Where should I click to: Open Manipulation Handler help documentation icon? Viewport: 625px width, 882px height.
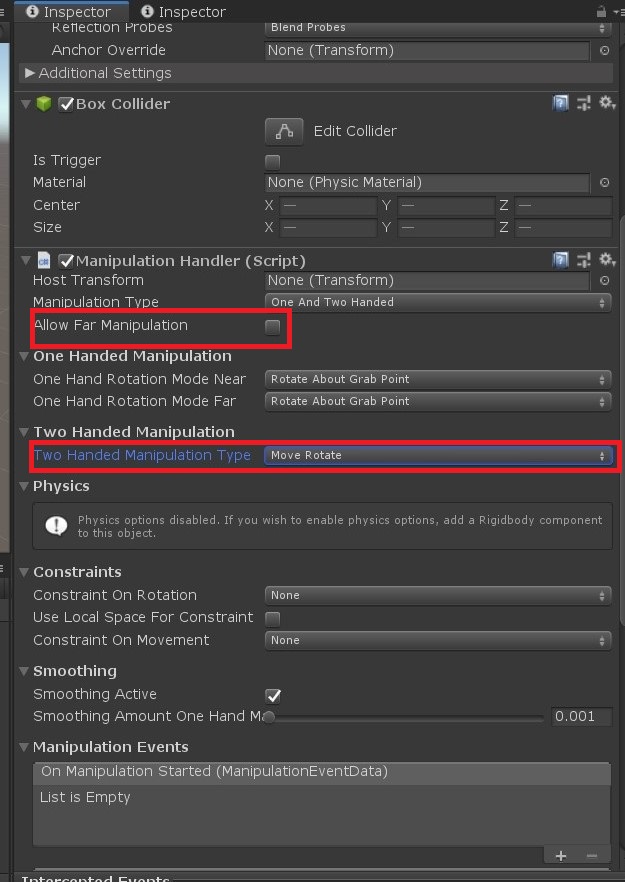click(560, 260)
